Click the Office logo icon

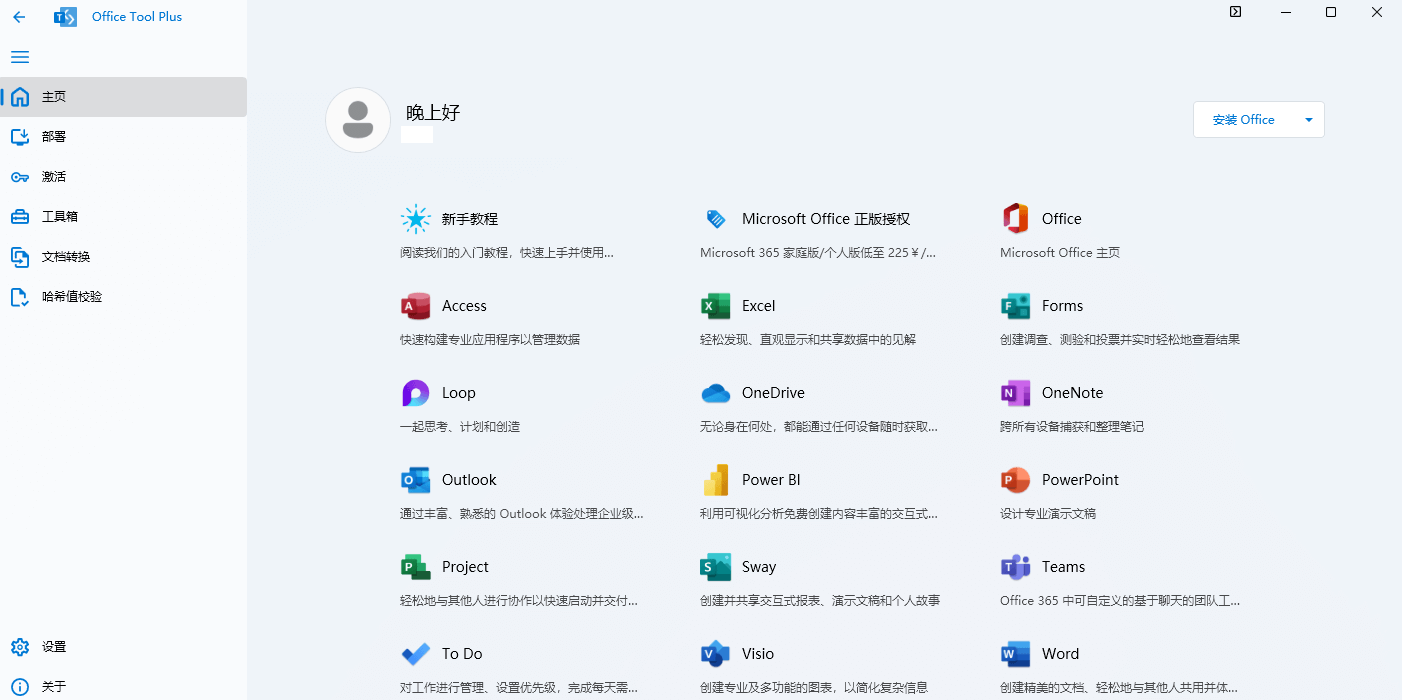click(1015, 219)
